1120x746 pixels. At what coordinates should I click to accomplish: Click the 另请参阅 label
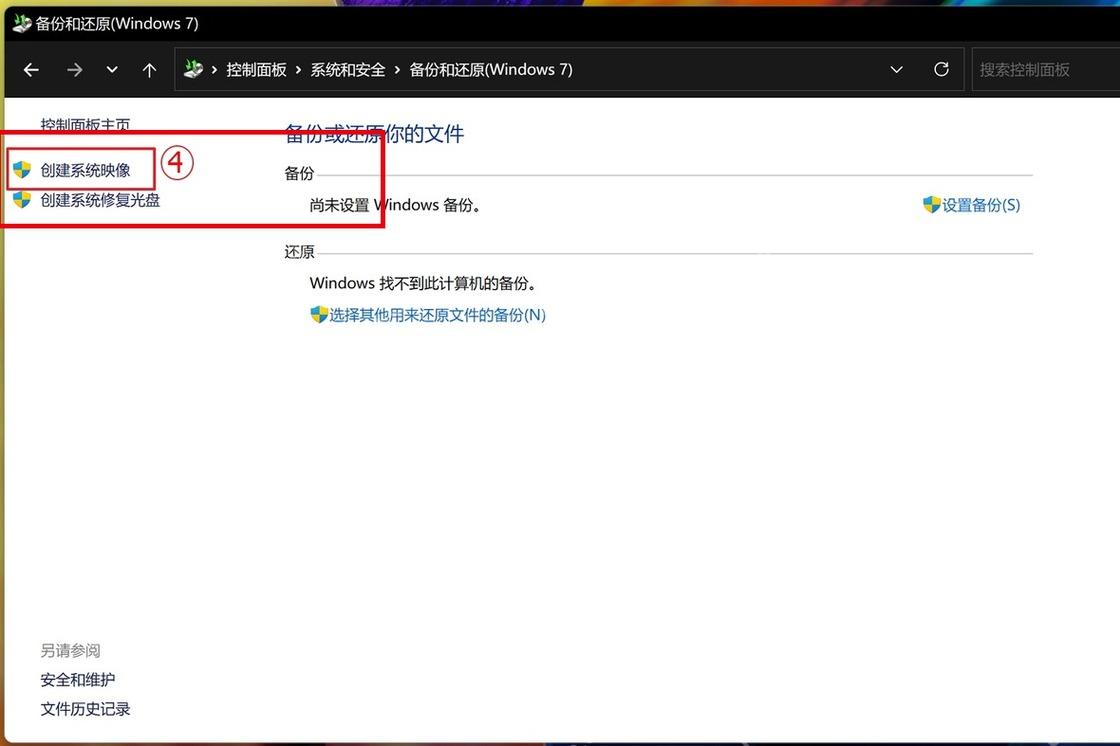pos(70,651)
